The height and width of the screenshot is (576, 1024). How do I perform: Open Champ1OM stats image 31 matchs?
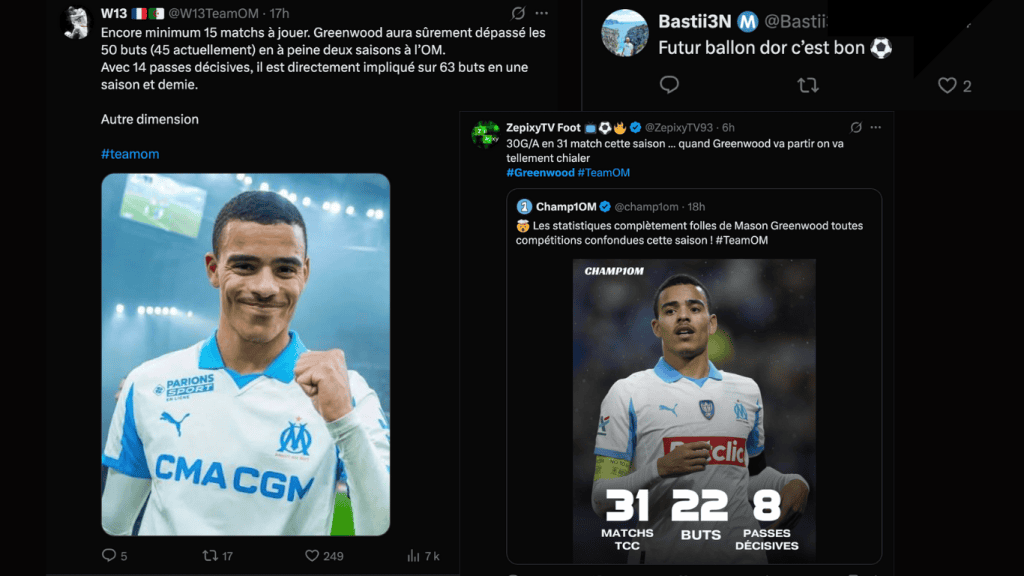[x=694, y=411]
